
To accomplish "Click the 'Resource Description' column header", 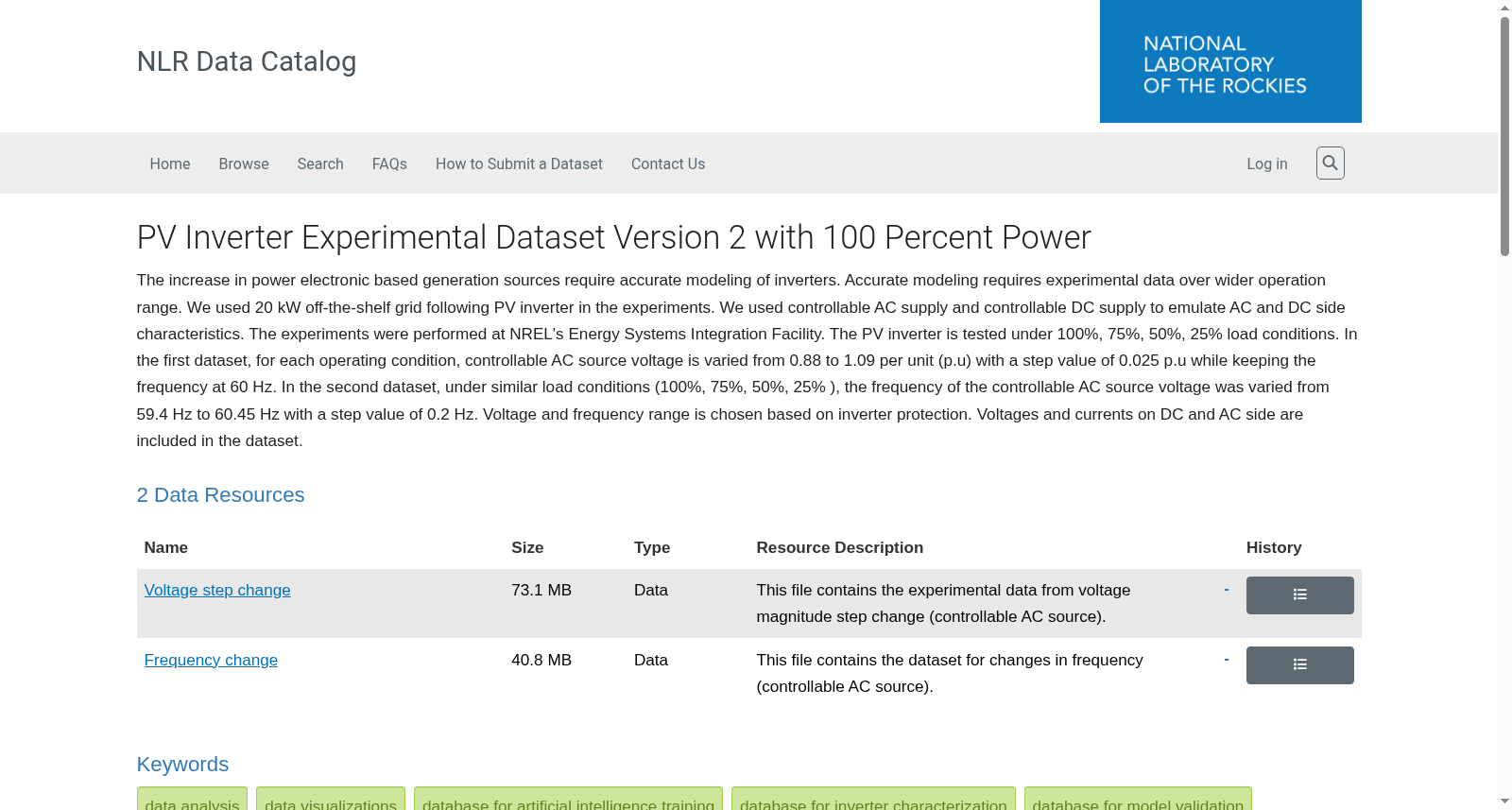I will 839,547.
